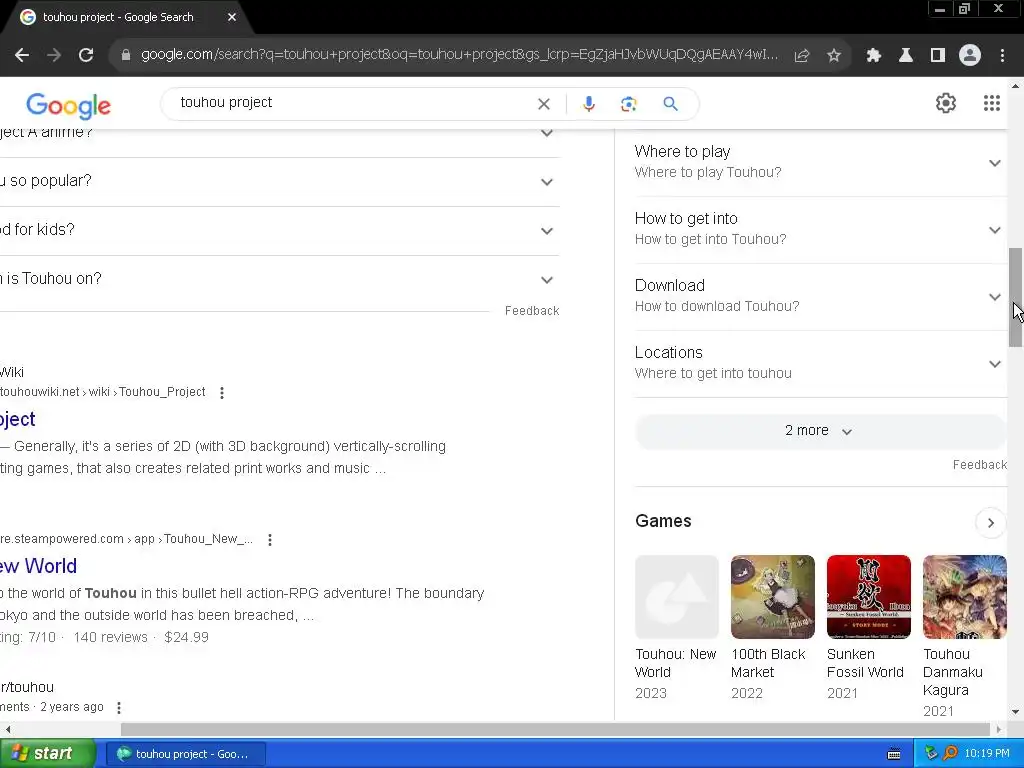This screenshot has width=1024, height=768.
Task: Expand the 'for kids?' question
Action: [x=280, y=231]
